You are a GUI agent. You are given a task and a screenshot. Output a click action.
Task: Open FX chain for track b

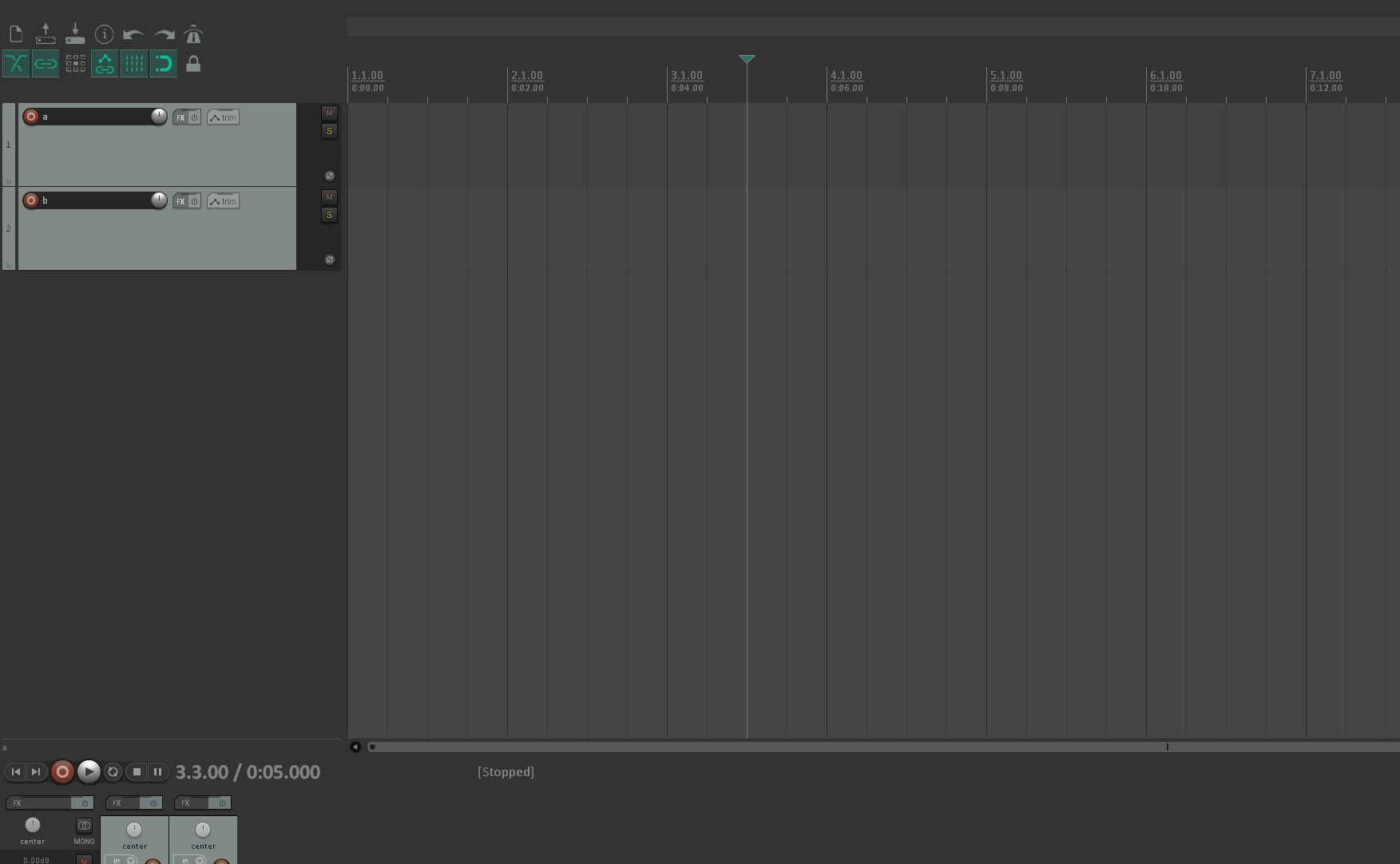point(180,201)
